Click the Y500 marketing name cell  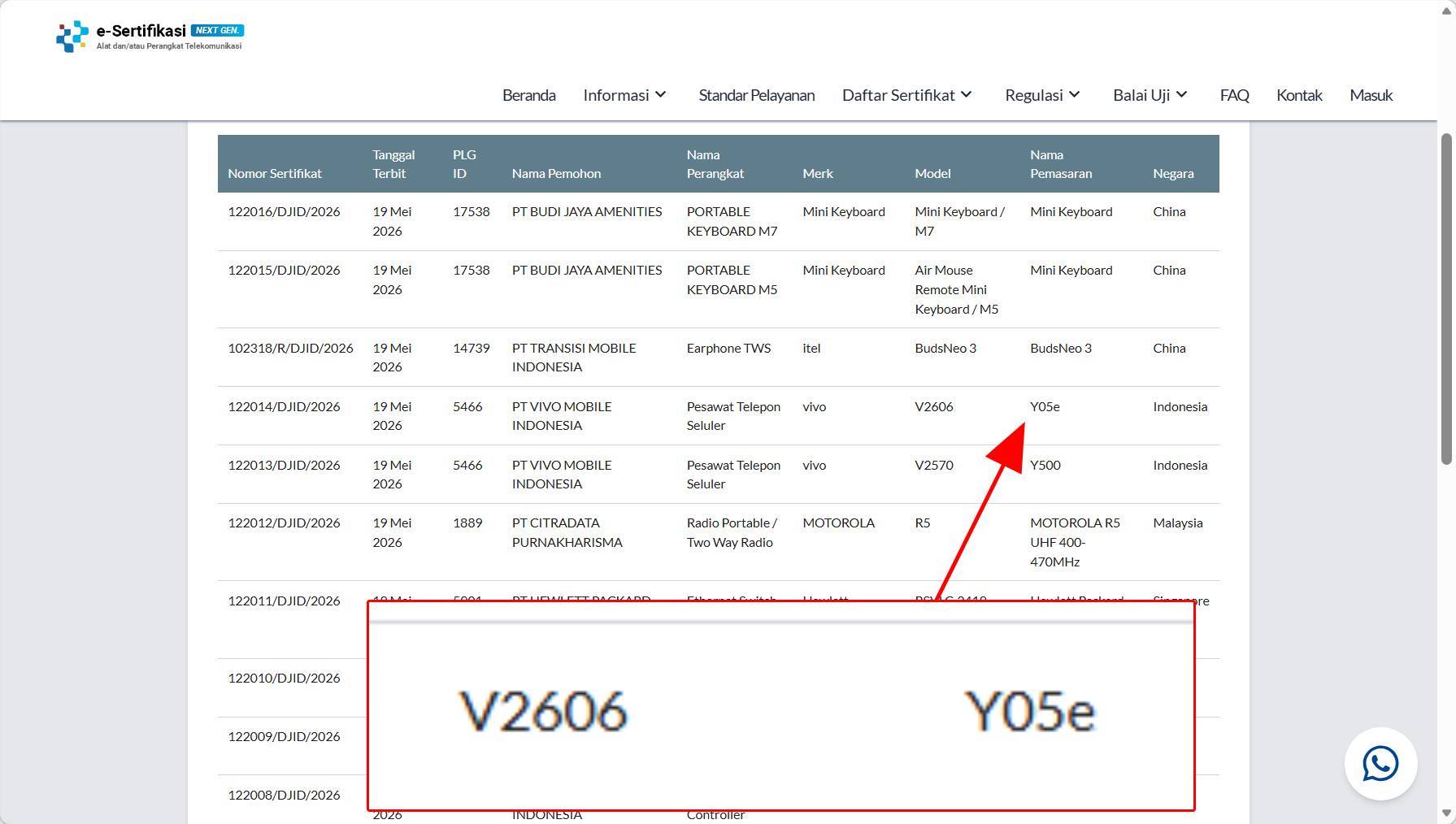tap(1045, 465)
